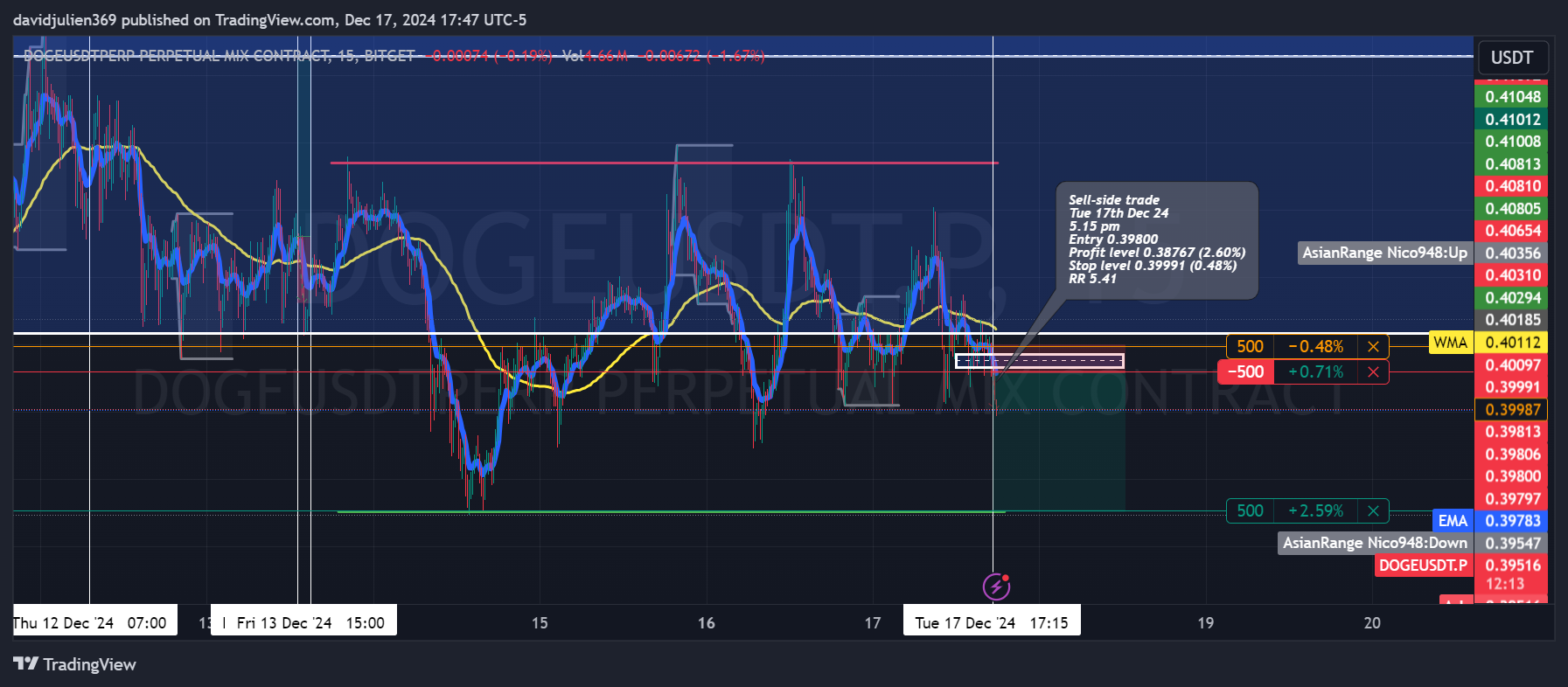This screenshot has width=1568, height=687.
Task: Cancel the 500 -0.48% stop order
Action: click(1373, 347)
